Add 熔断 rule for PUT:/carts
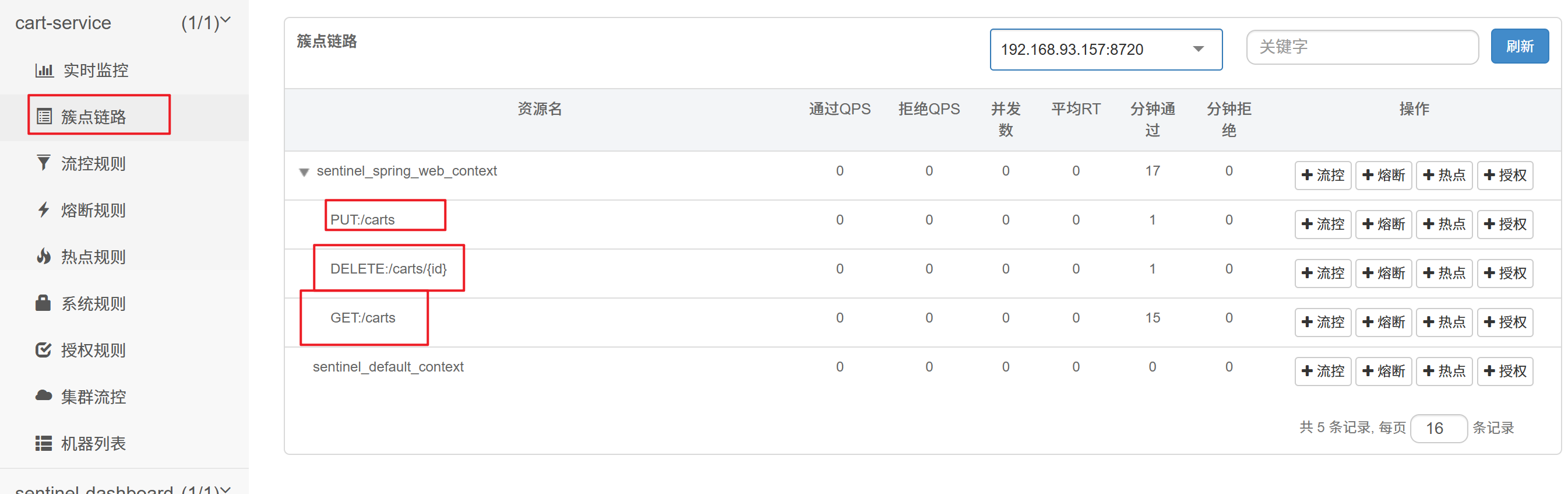 coord(1383,224)
